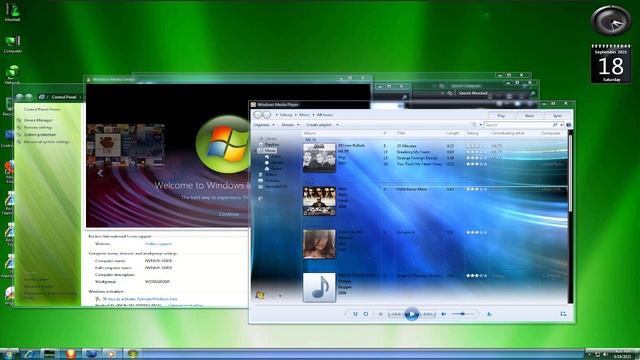Screen dimensions: 640x360
Task: Toggle repeat in Media Player controls
Action: click(x=366, y=314)
